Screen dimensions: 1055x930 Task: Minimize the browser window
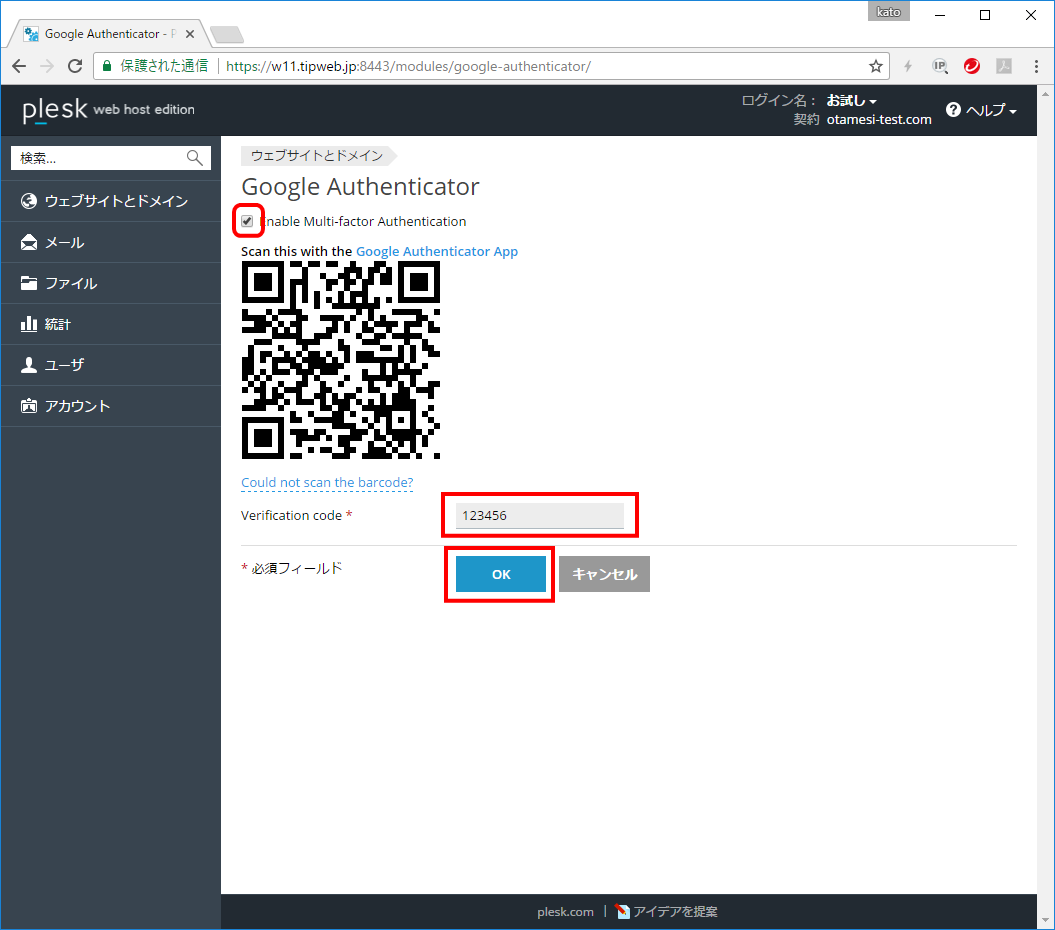[940, 15]
